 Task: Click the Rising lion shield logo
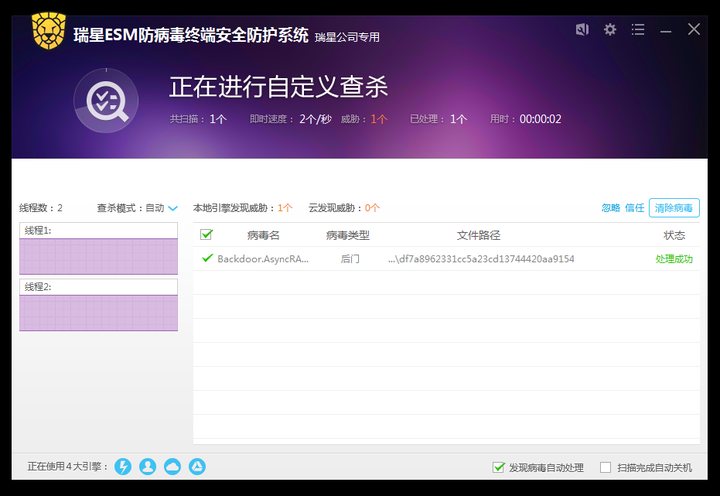pos(49,31)
